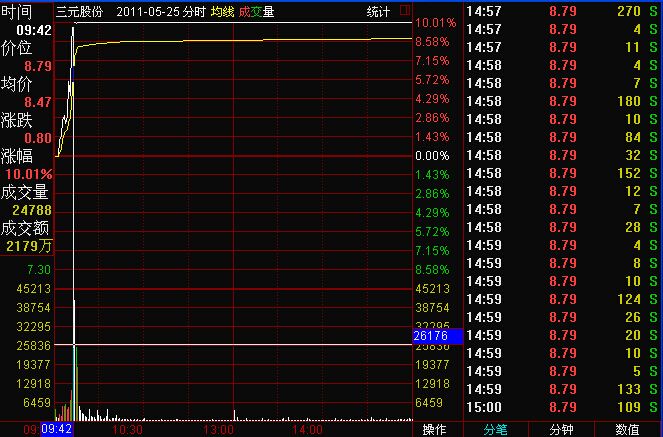Click the 09:42 time cursor marker
The image size is (663, 437).
point(57,429)
